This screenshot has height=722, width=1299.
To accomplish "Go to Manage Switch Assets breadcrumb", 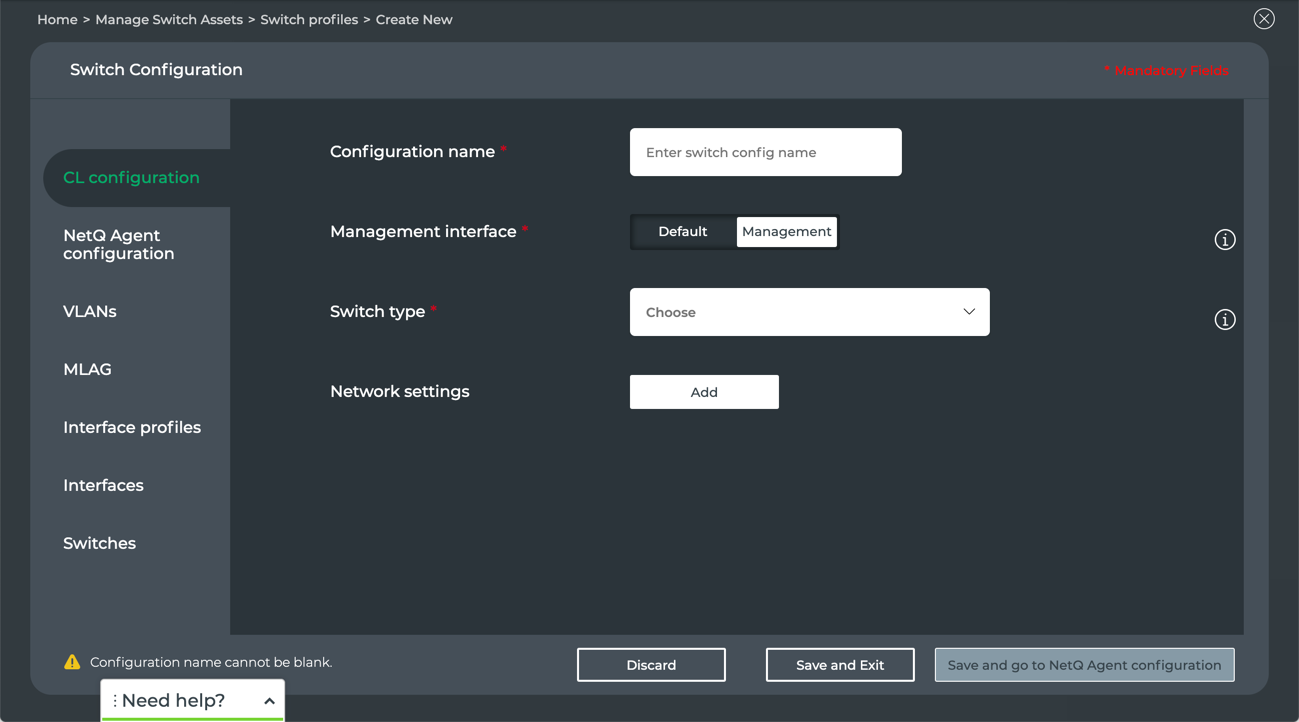I will pos(169,20).
